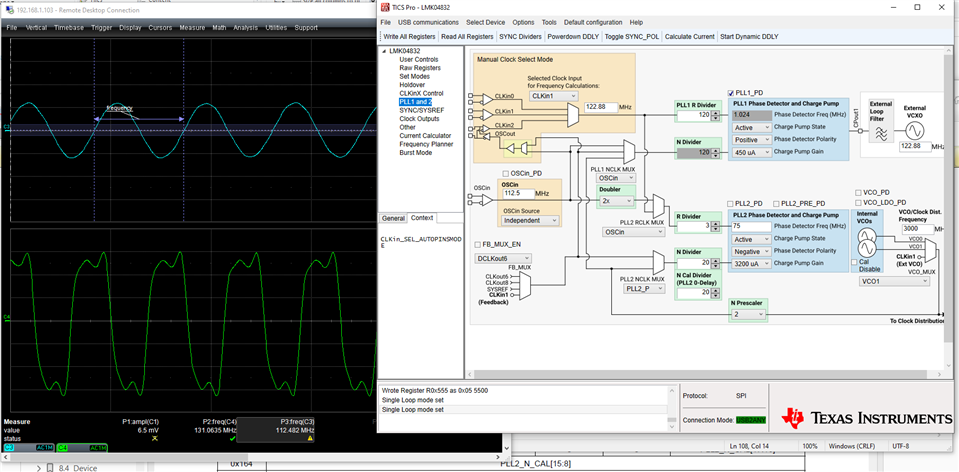
Task: Toggle the VCO_PD checkbox
Action: [x=858, y=192]
